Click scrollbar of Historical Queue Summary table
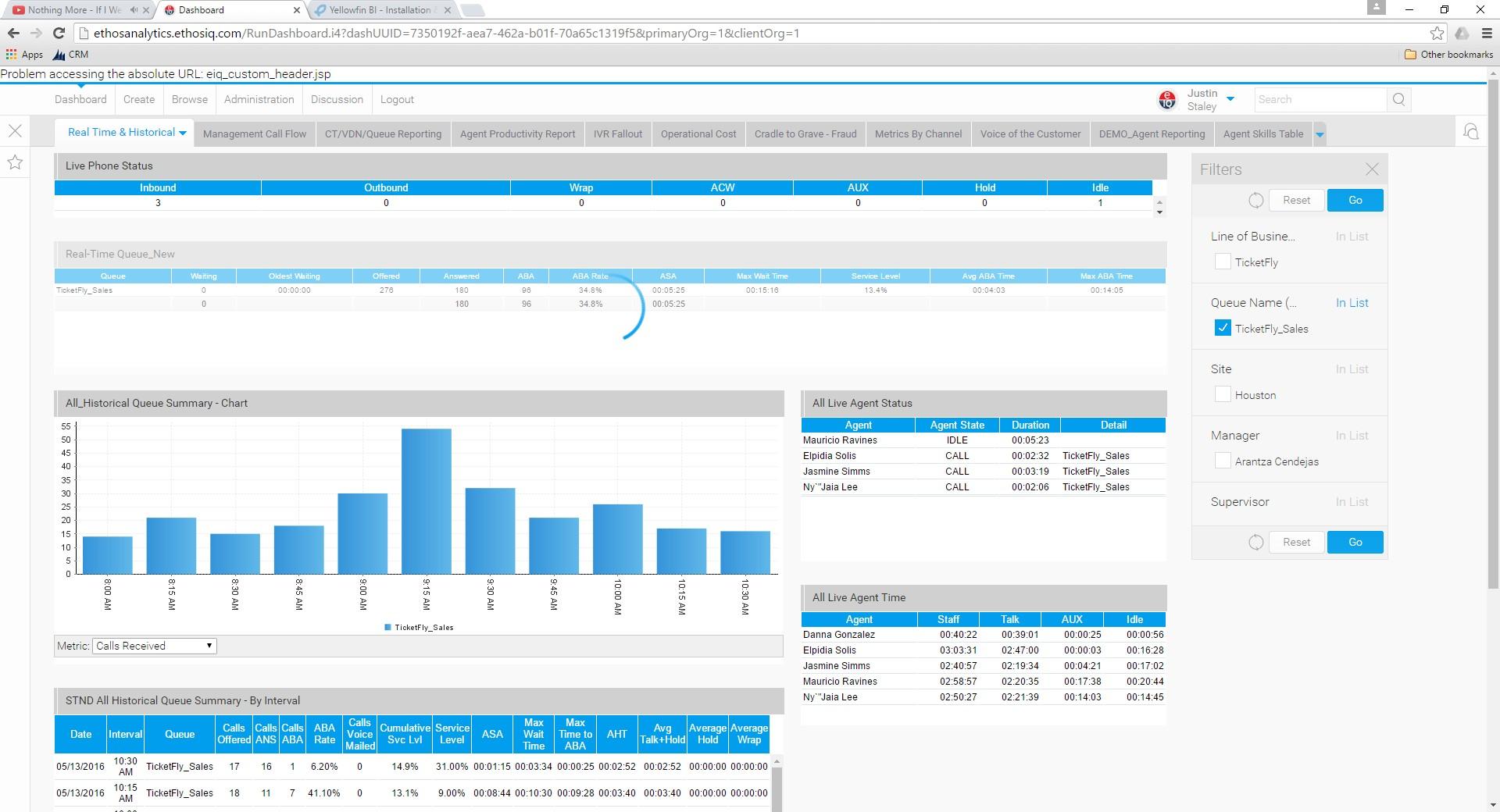The height and width of the screenshot is (812, 1500). point(777,789)
